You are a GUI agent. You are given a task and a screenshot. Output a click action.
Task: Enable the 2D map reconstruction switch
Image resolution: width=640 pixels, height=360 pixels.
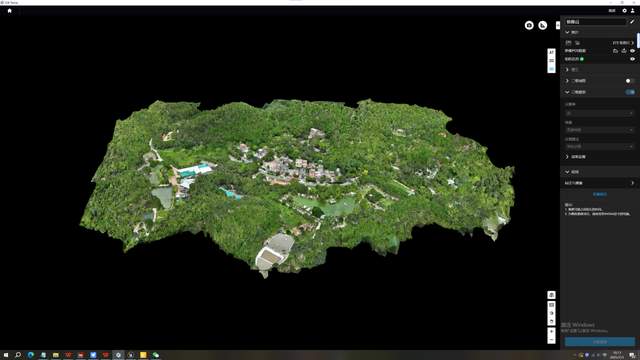click(630, 81)
